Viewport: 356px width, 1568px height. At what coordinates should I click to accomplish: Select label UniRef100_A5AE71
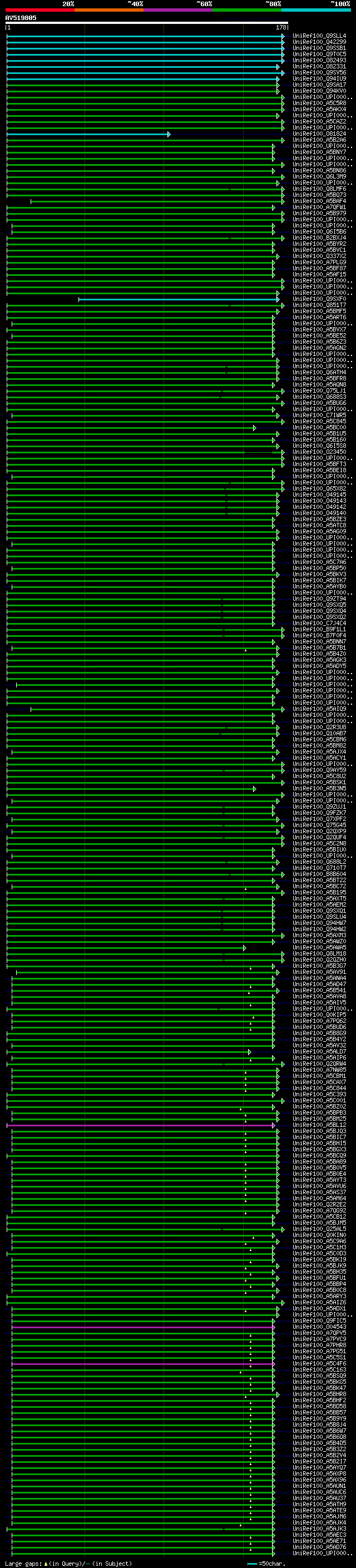click(x=319, y=1541)
